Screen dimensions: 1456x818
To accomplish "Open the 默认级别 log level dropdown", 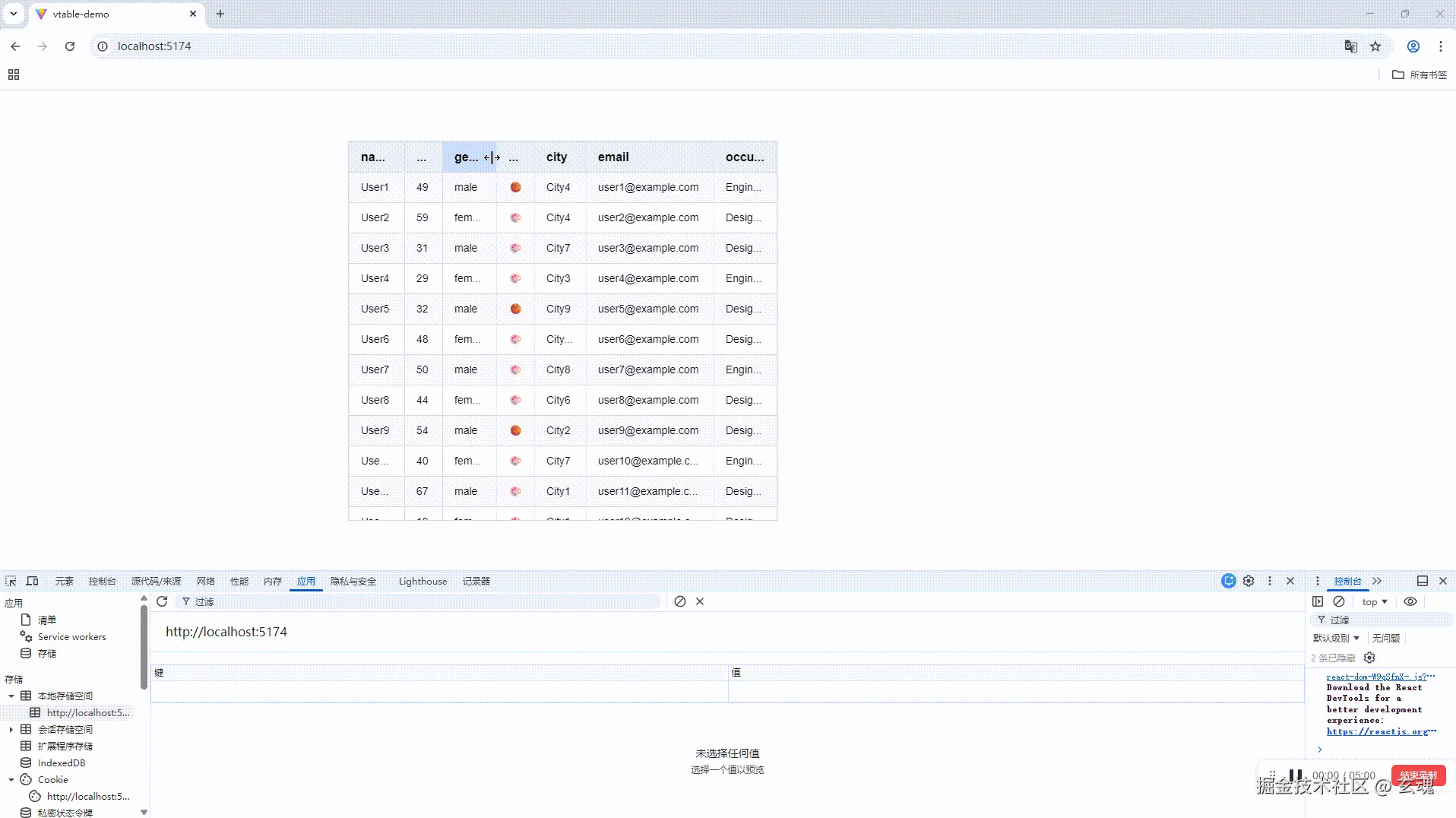I will tap(1336, 638).
